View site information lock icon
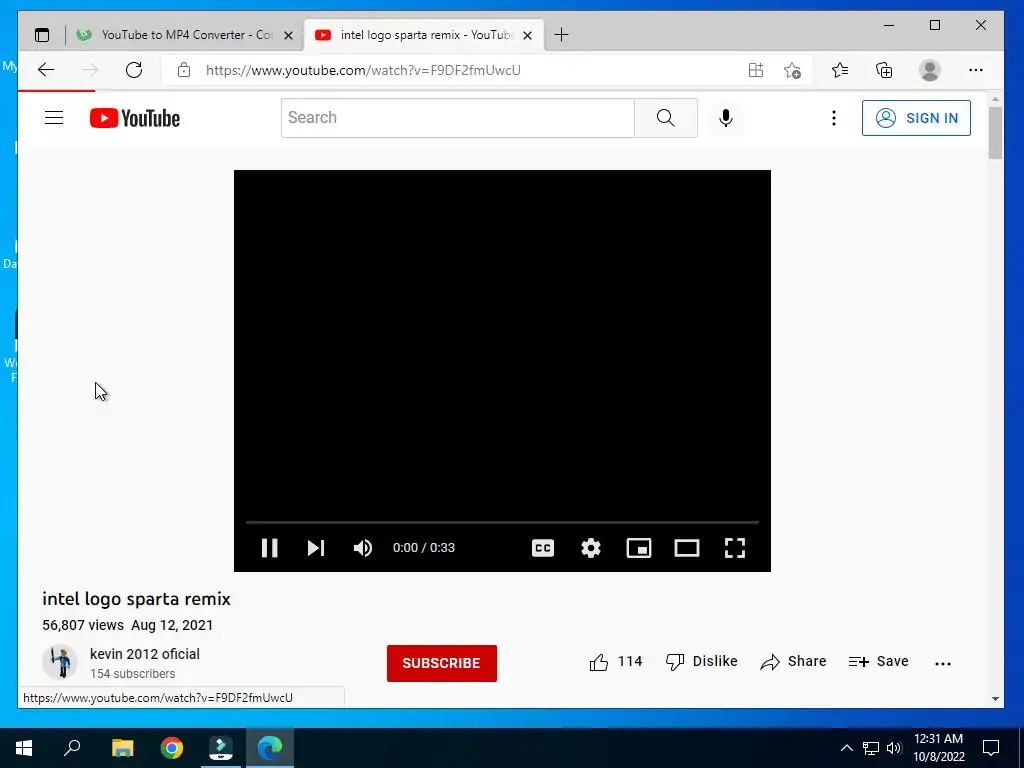The height and width of the screenshot is (768, 1024). click(184, 70)
